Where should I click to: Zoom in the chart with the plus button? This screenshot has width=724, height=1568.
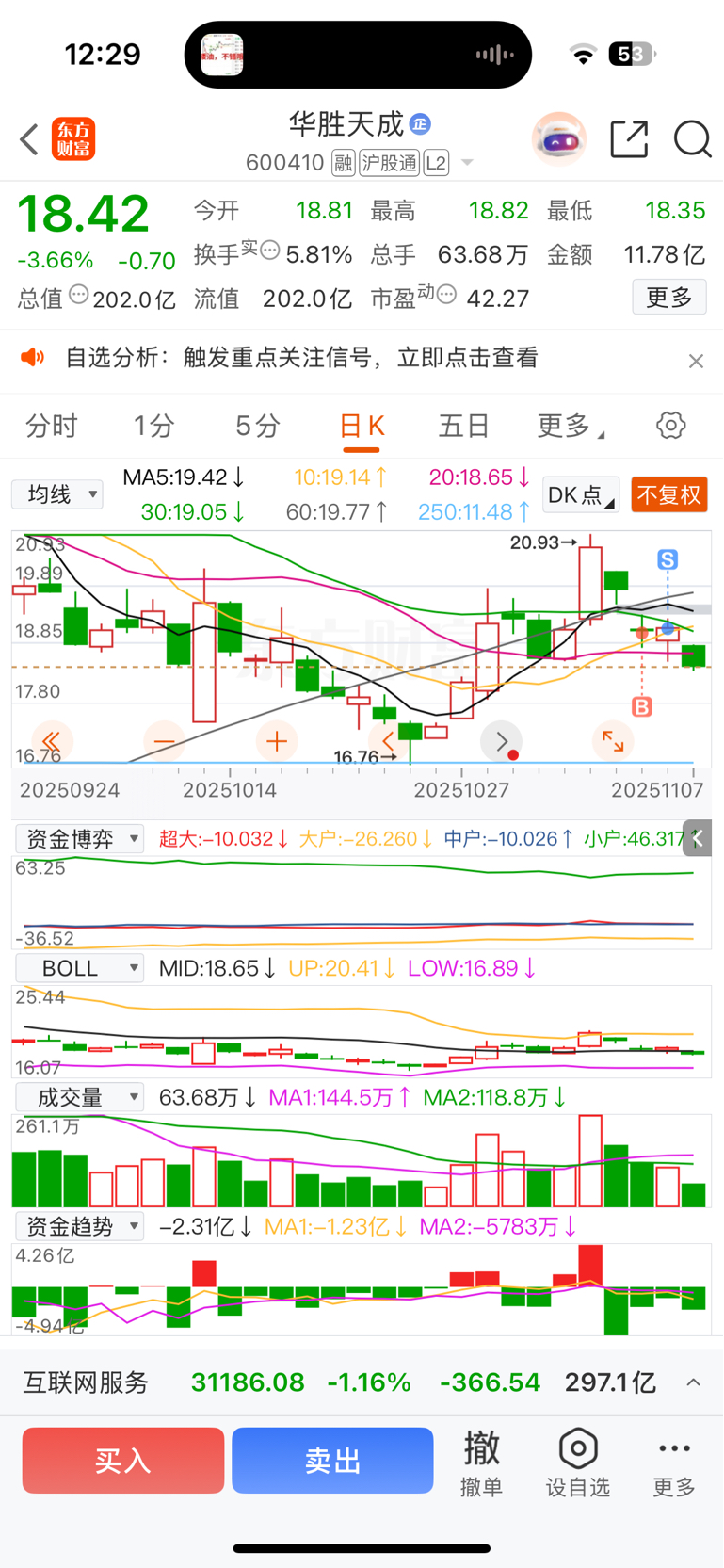[277, 741]
